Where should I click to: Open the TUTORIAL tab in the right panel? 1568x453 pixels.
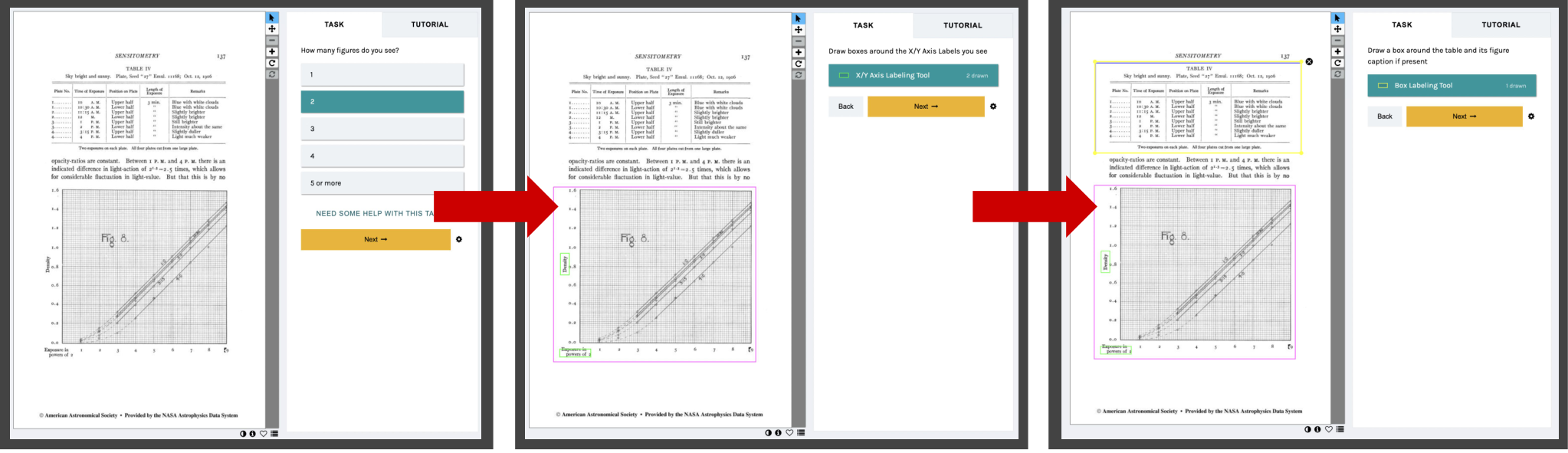click(x=1501, y=25)
